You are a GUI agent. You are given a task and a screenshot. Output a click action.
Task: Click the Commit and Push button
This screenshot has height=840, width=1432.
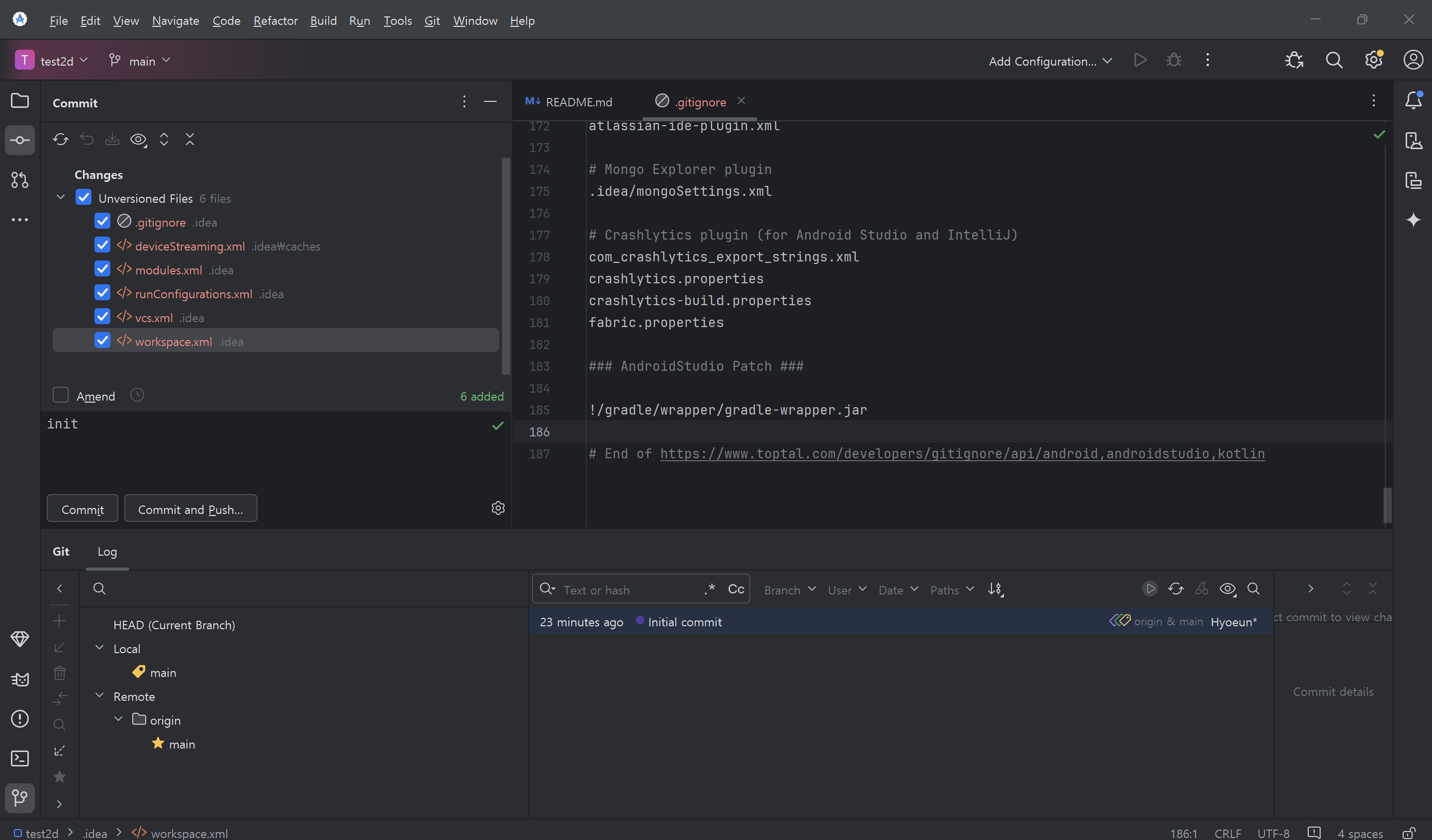[x=190, y=509]
